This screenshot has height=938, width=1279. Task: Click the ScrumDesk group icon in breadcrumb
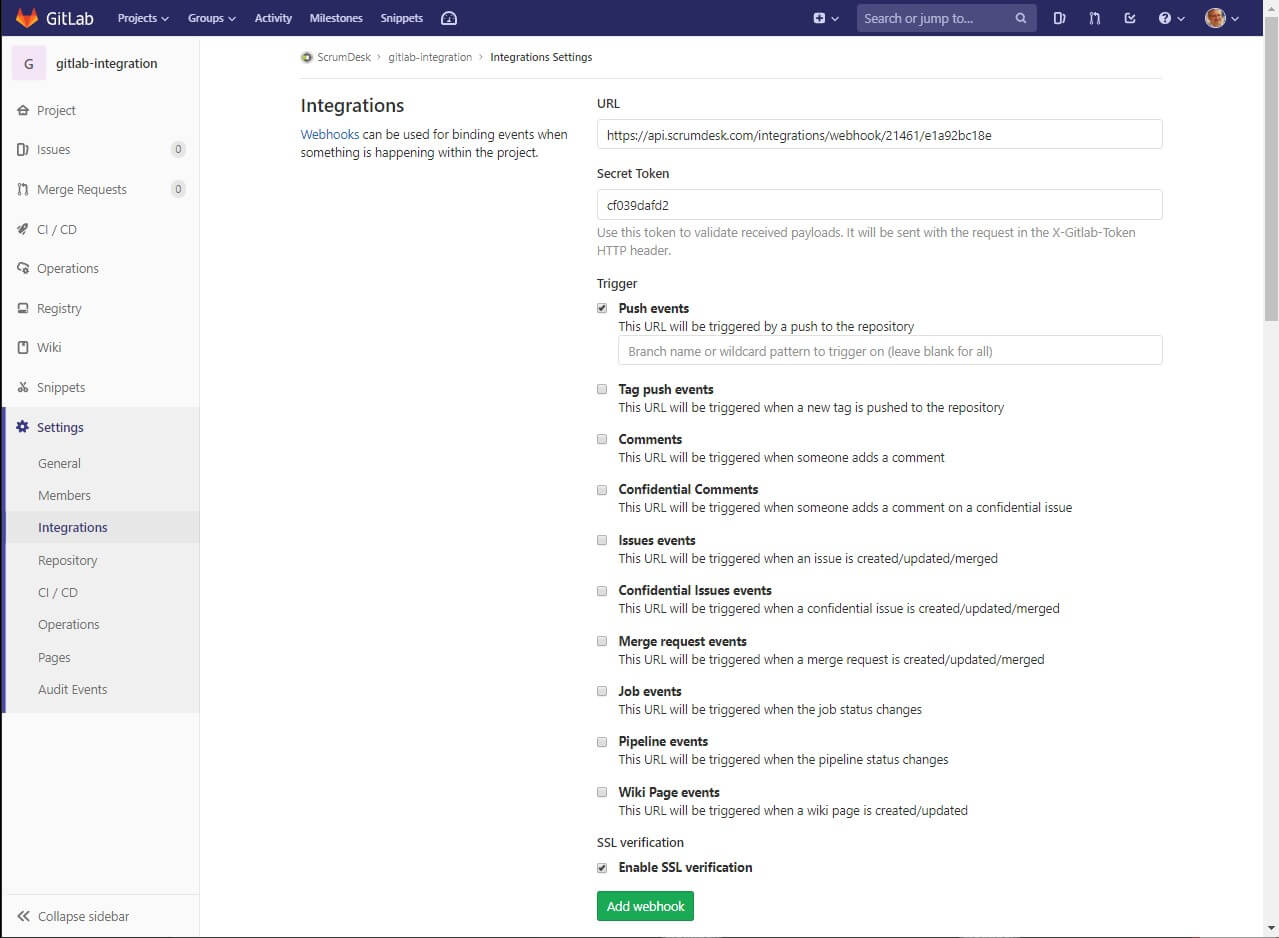click(x=307, y=57)
